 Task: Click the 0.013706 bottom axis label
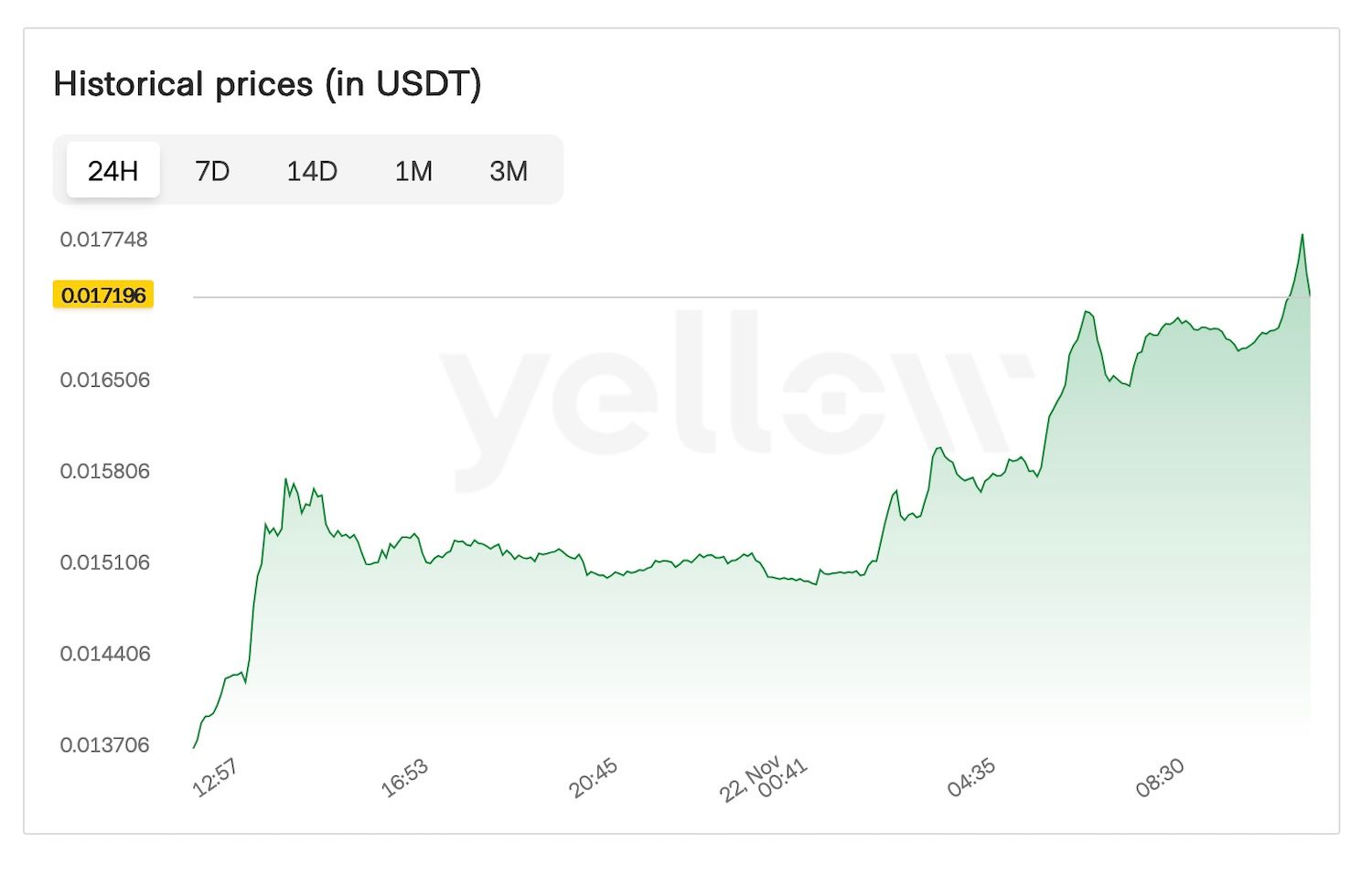[x=104, y=745]
